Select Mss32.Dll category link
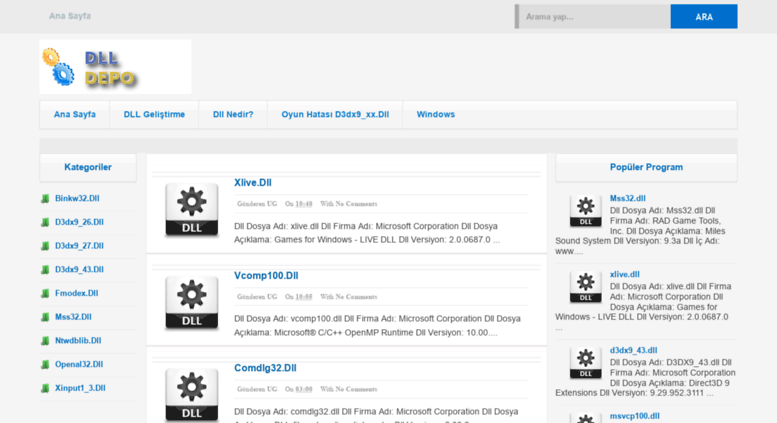The width and height of the screenshot is (777, 423). pos(73,317)
